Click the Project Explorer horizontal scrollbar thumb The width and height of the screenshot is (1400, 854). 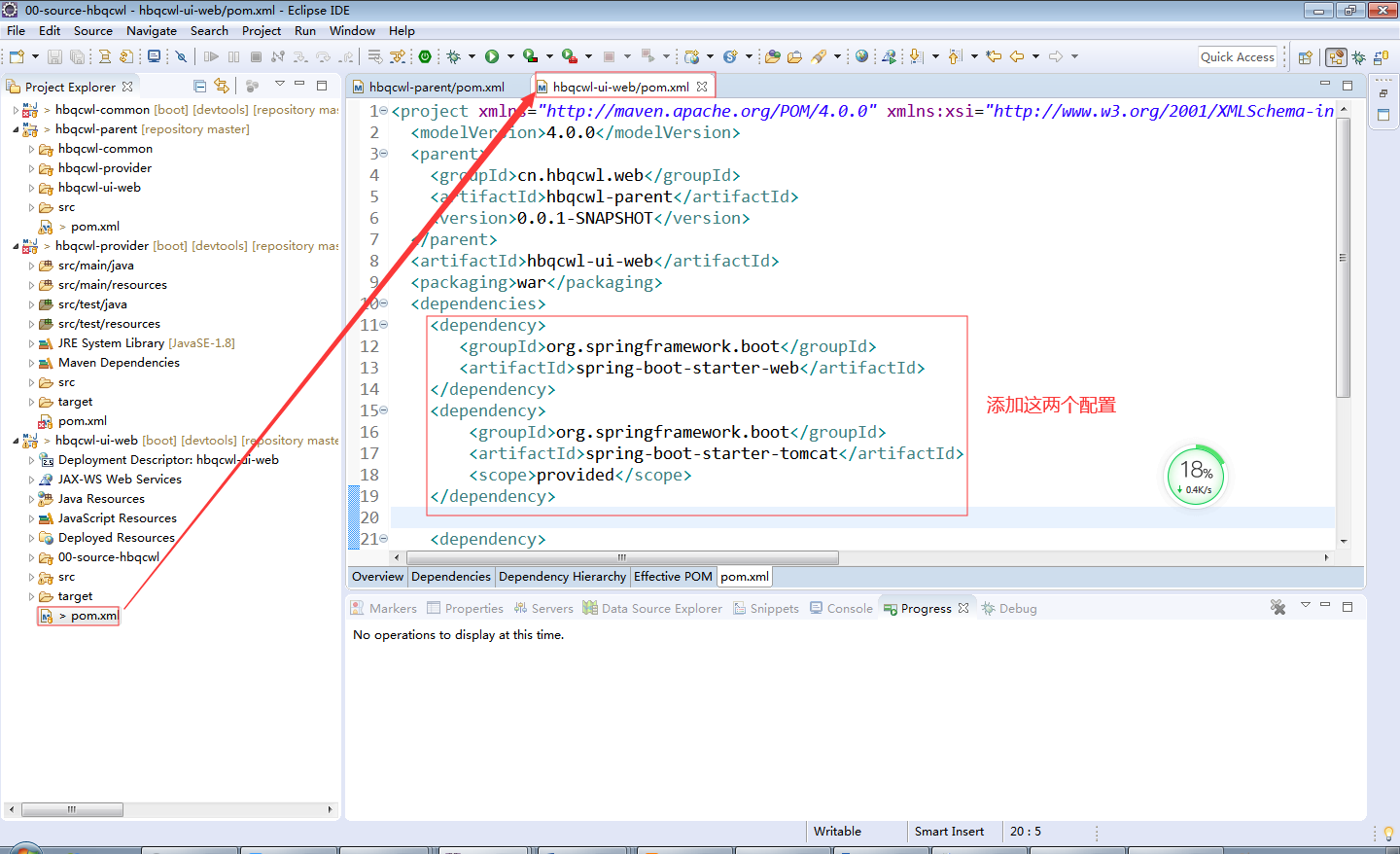click(x=72, y=809)
